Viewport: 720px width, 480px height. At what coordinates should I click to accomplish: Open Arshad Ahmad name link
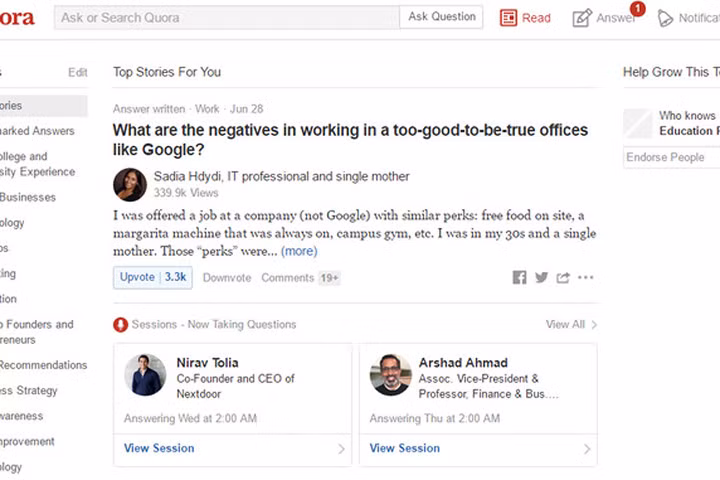pyautogui.click(x=463, y=363)
